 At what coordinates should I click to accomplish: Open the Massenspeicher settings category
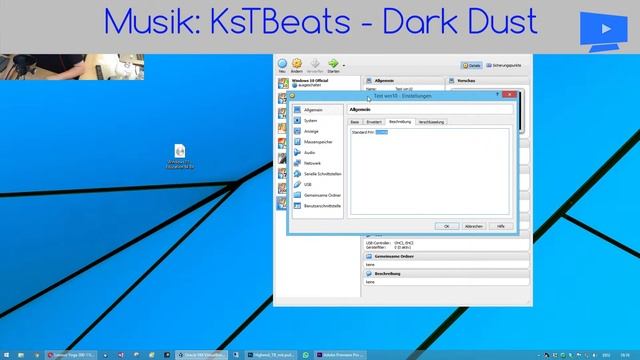(318, 142)
